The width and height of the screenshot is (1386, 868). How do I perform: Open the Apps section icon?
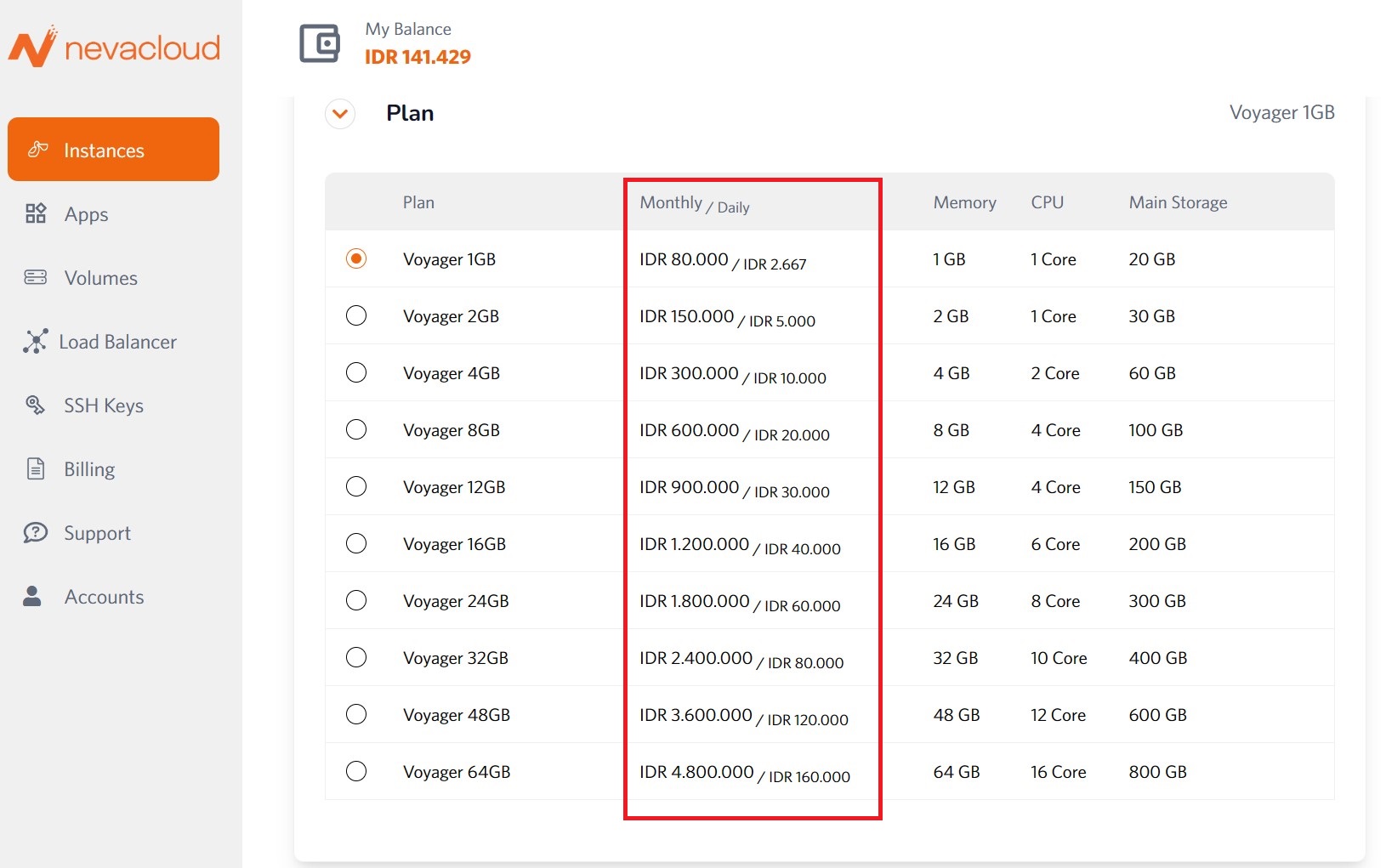pos(35,213)
